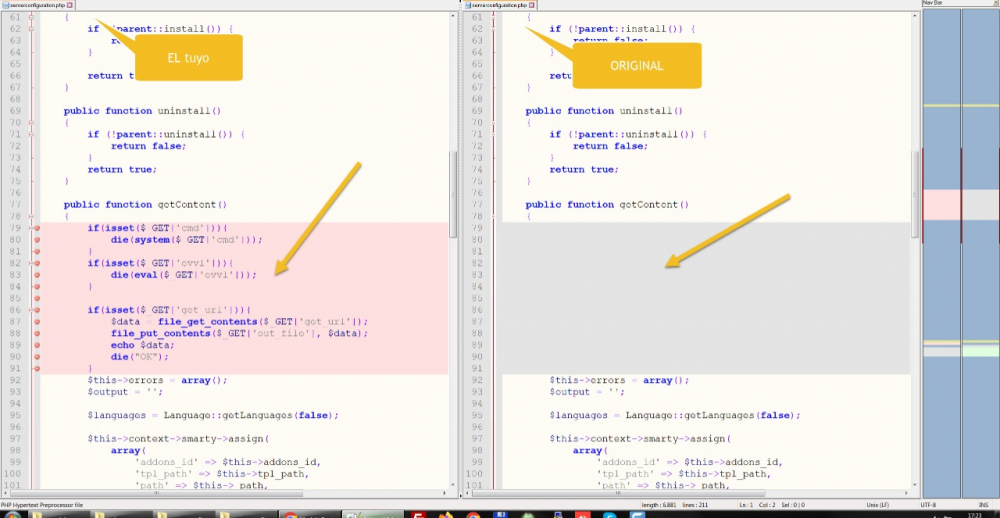Viewport: 1000px width, 518px height.
Task: Click "public function getContent()" in right pane
Action: click(607, 205)
